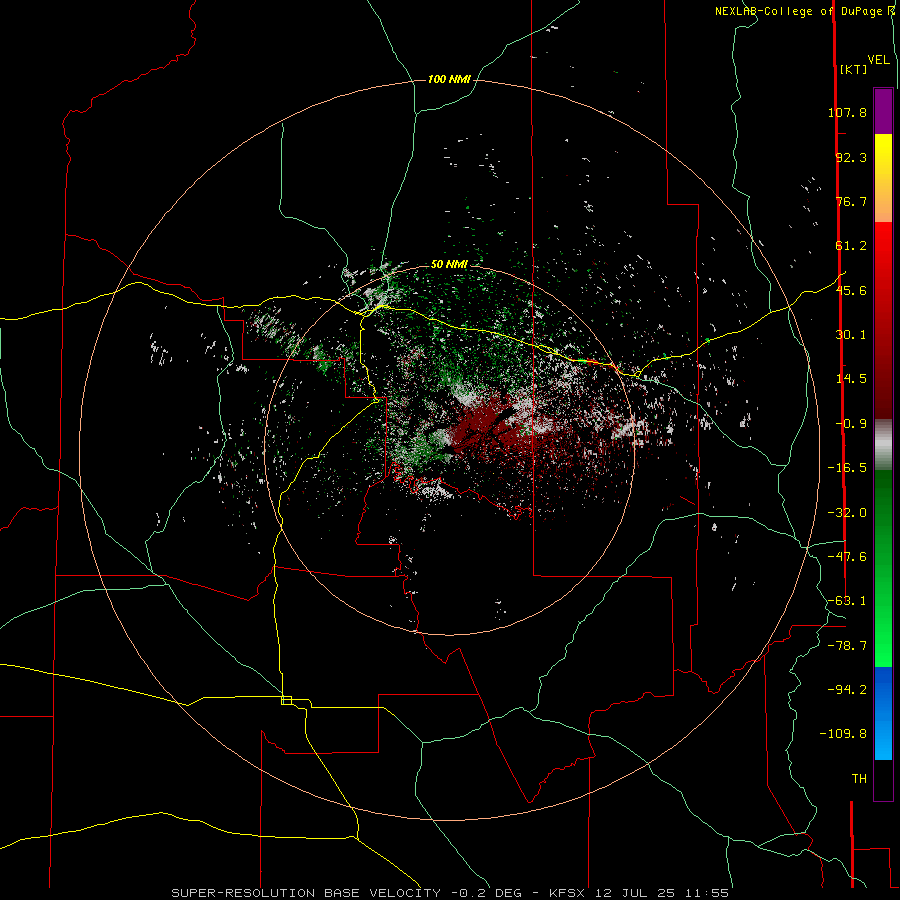The image size is (900, 900).
Task: Click the 76.7 velocity scale label
Action: (851, 201)
